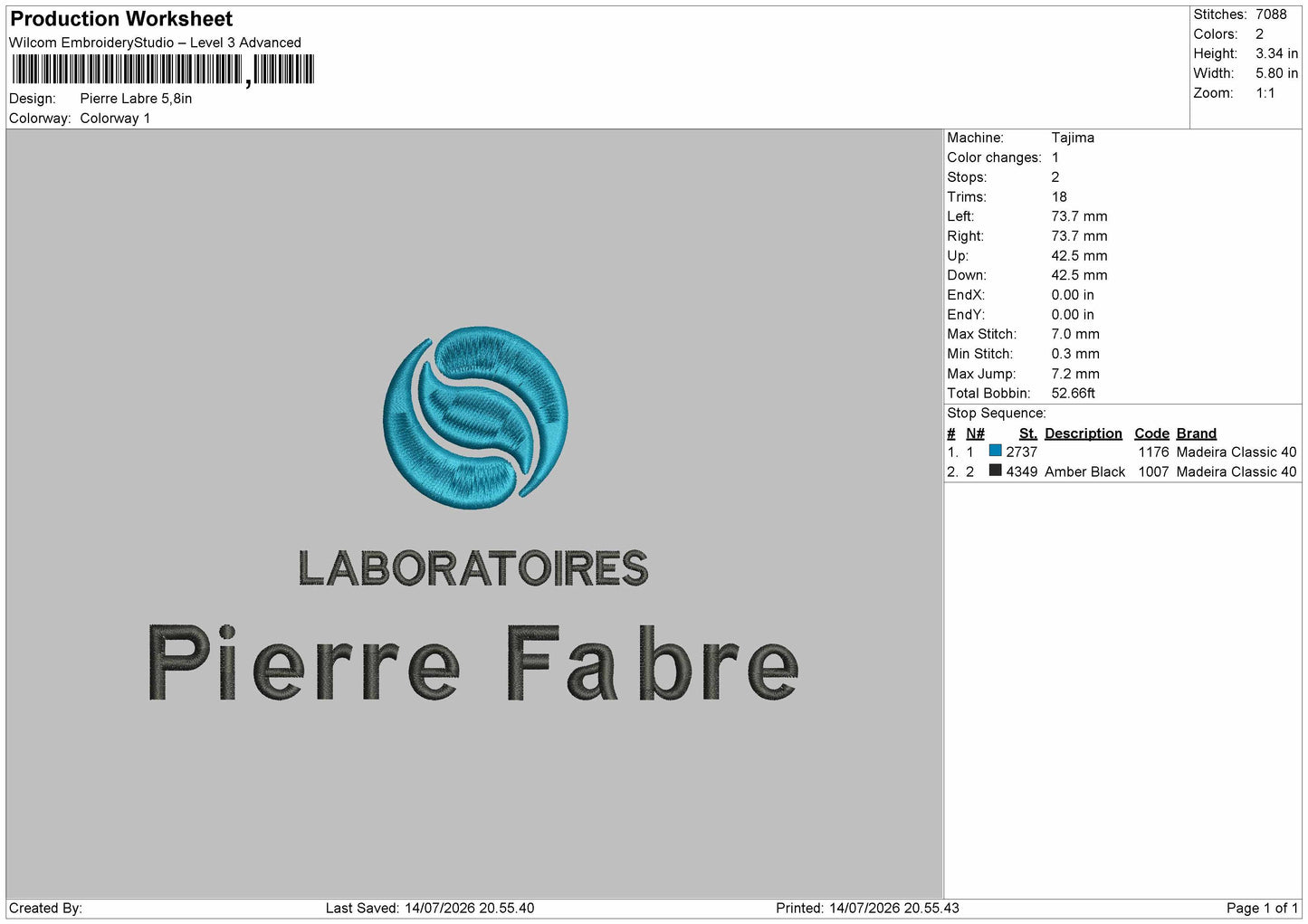Click the Machine value Tajima
Viewport: 1308px width, 924px height.
[x=1073, y=138]
